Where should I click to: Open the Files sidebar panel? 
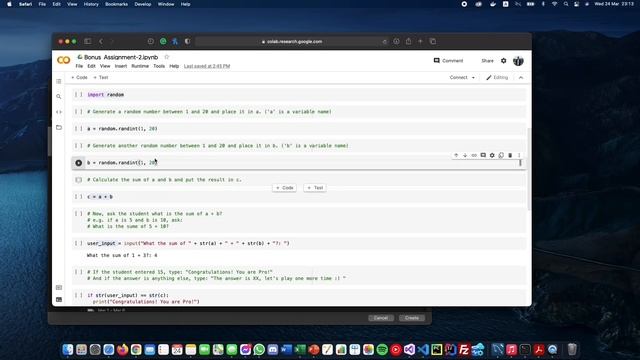coord(59,127)
